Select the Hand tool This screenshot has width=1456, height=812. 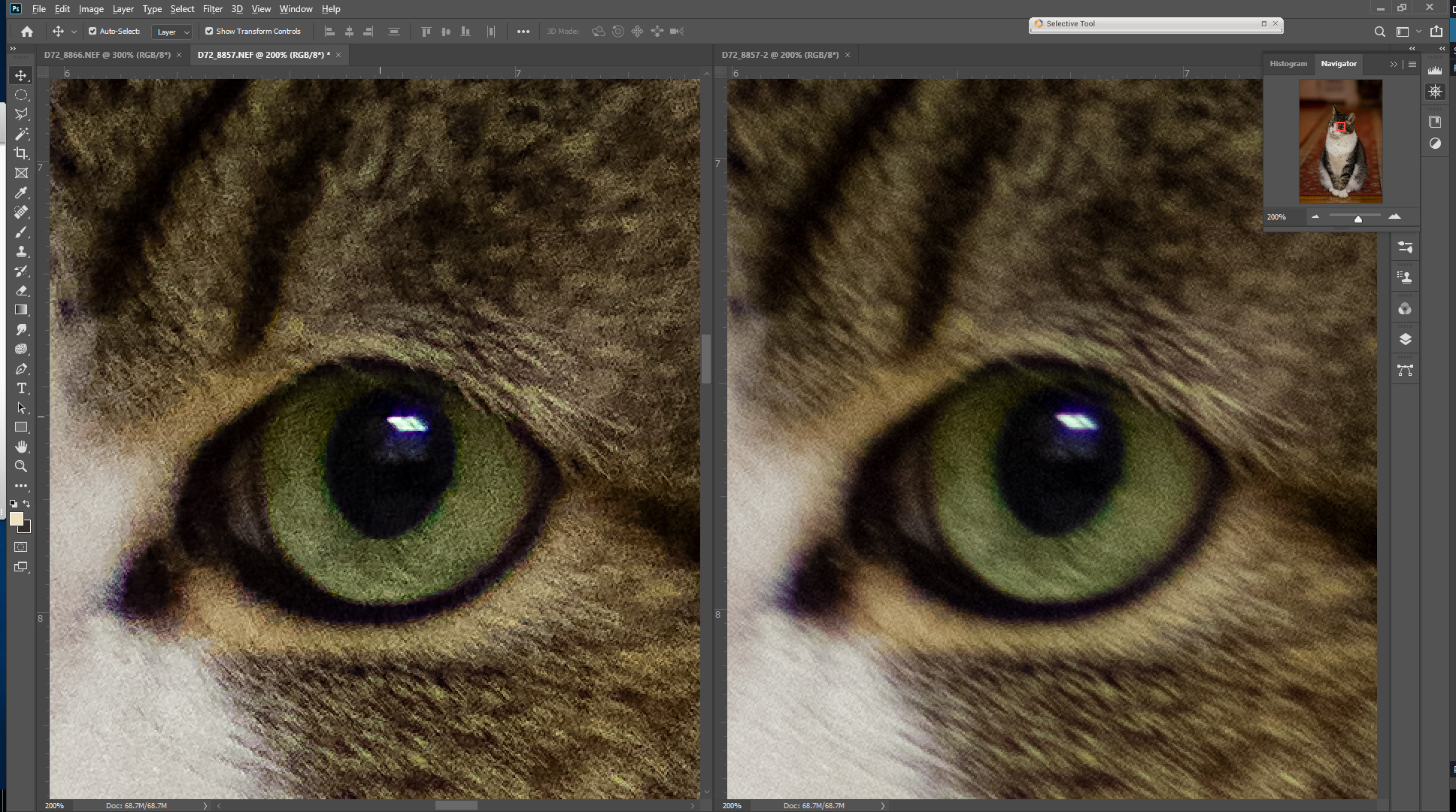coord(21,447)
